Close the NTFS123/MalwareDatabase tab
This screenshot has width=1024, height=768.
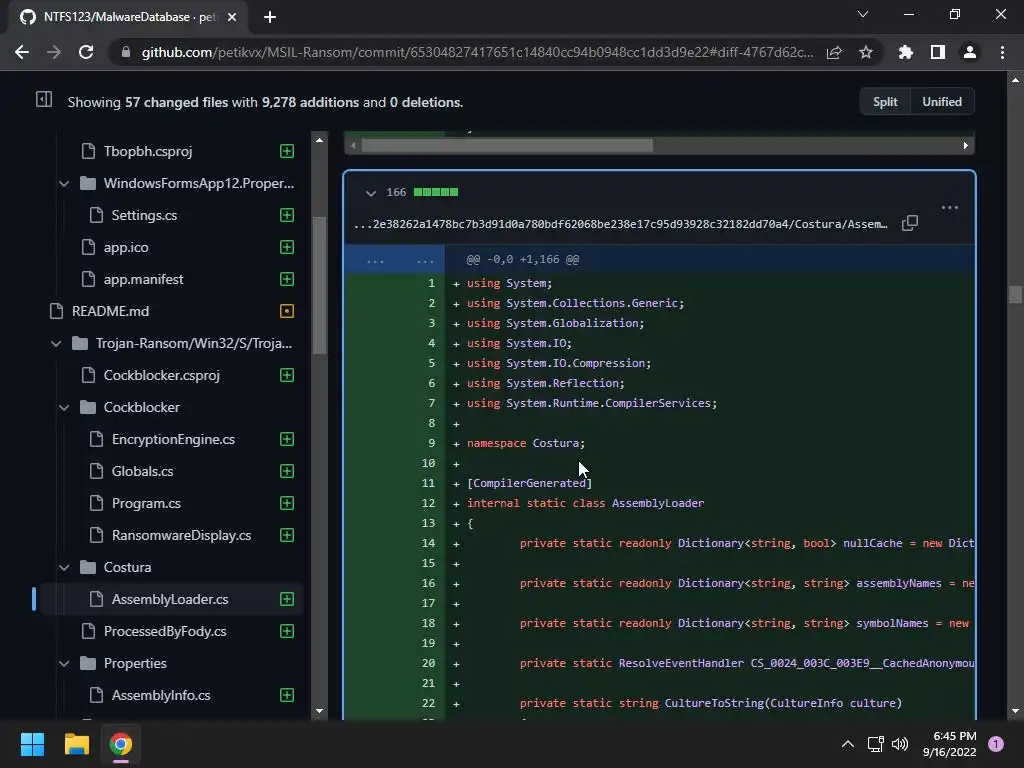232,17
